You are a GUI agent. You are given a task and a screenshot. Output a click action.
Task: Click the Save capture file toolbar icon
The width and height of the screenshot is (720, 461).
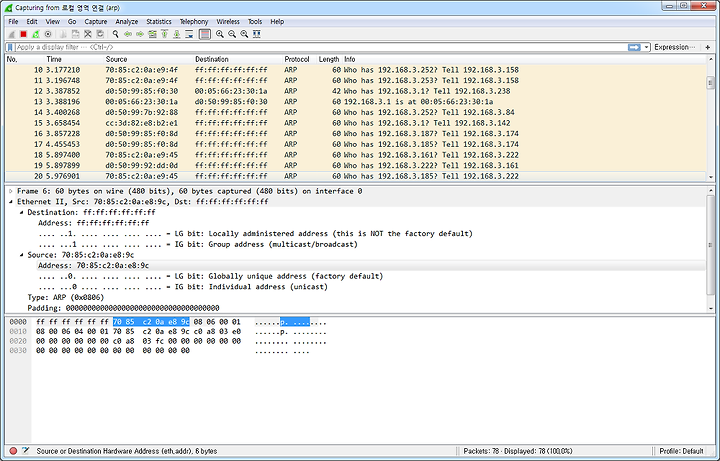[75, 34]
